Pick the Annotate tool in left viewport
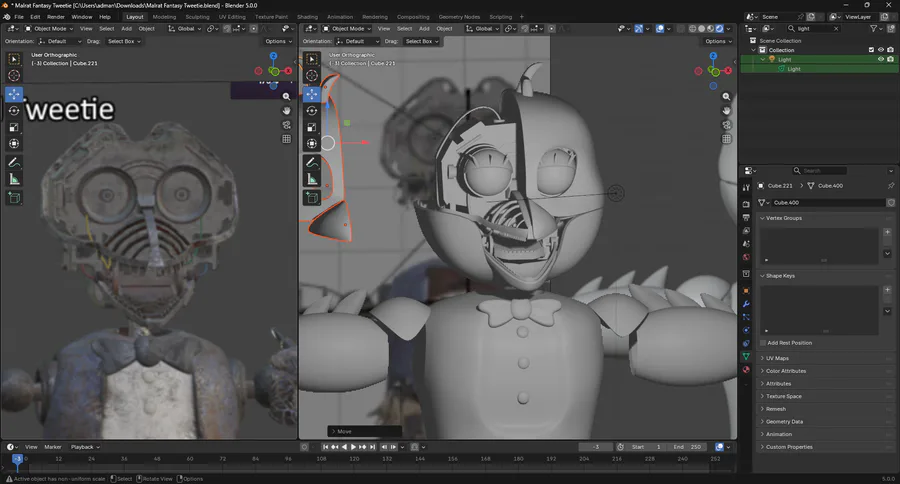 pyautogui.click(x=14, y=162)
